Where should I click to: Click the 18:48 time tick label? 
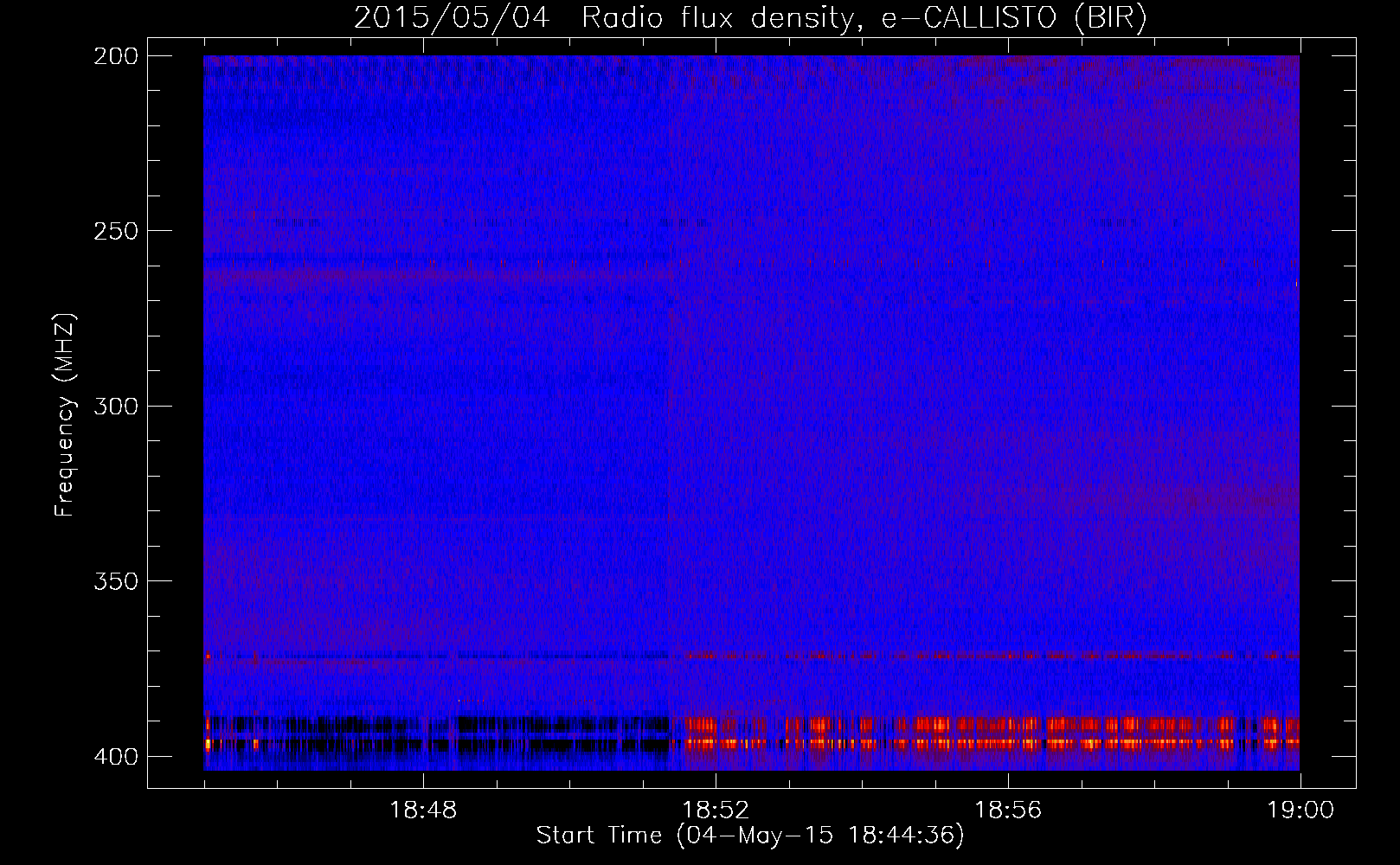(423, 811)
